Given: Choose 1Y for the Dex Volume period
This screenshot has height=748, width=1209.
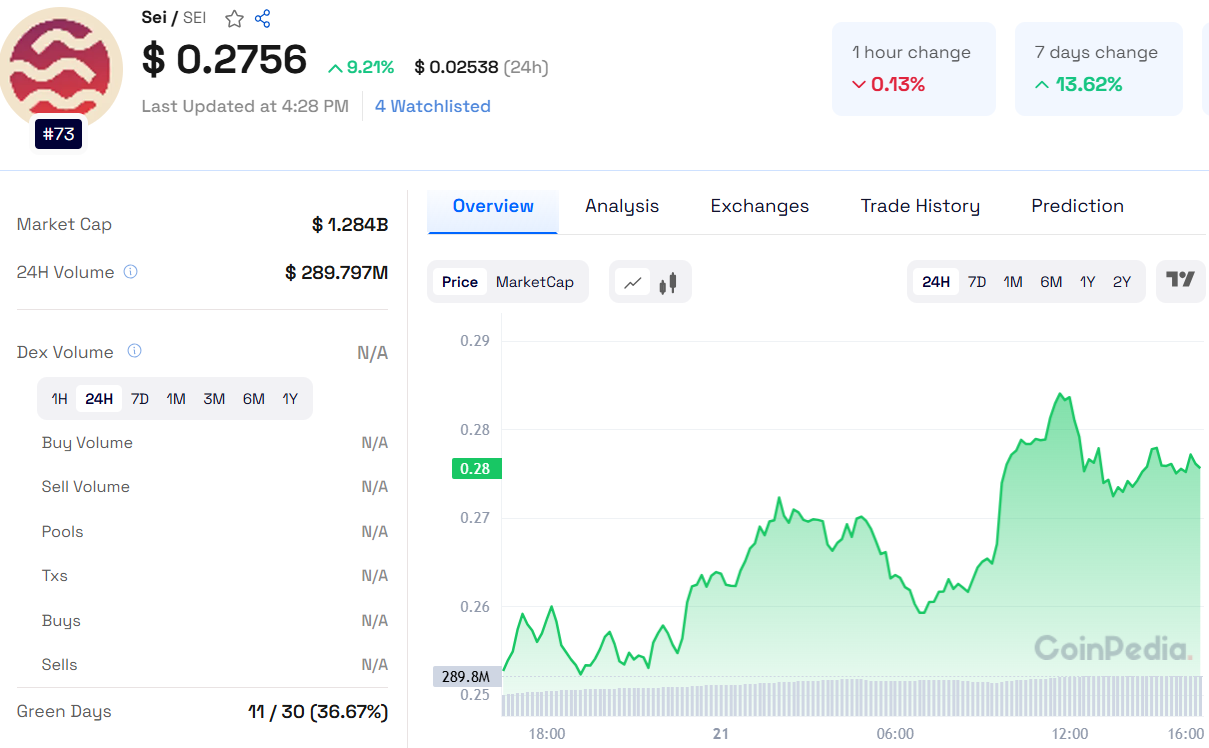Looking at the screenshot, I should click(x=290, y=399).
